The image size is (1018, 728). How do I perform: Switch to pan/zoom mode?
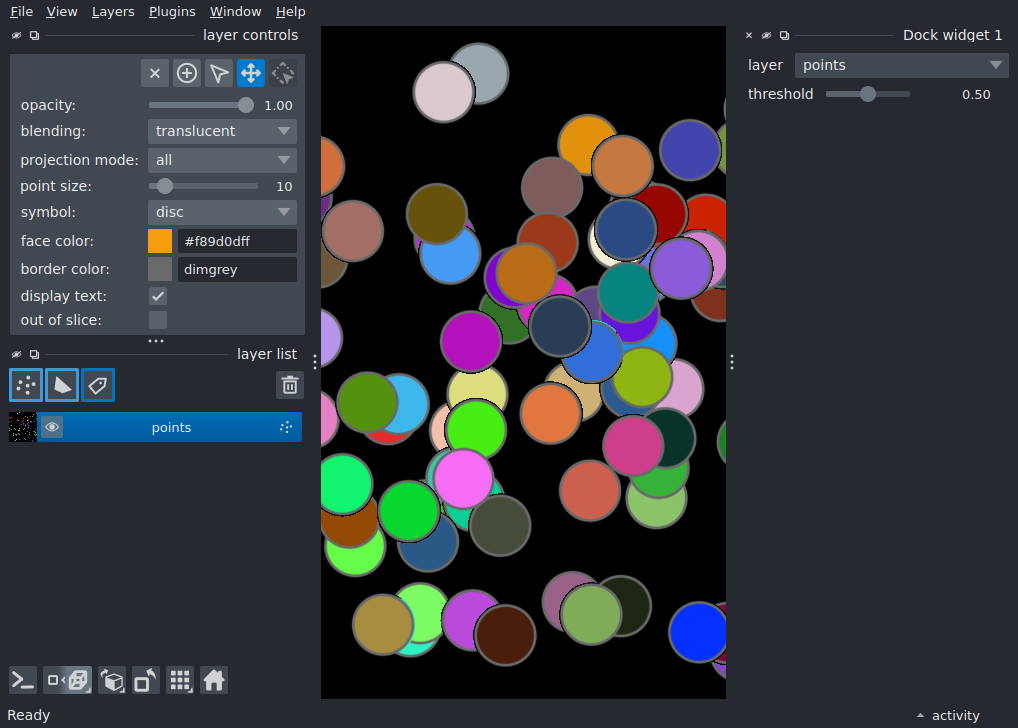click(x=251, y=73)
